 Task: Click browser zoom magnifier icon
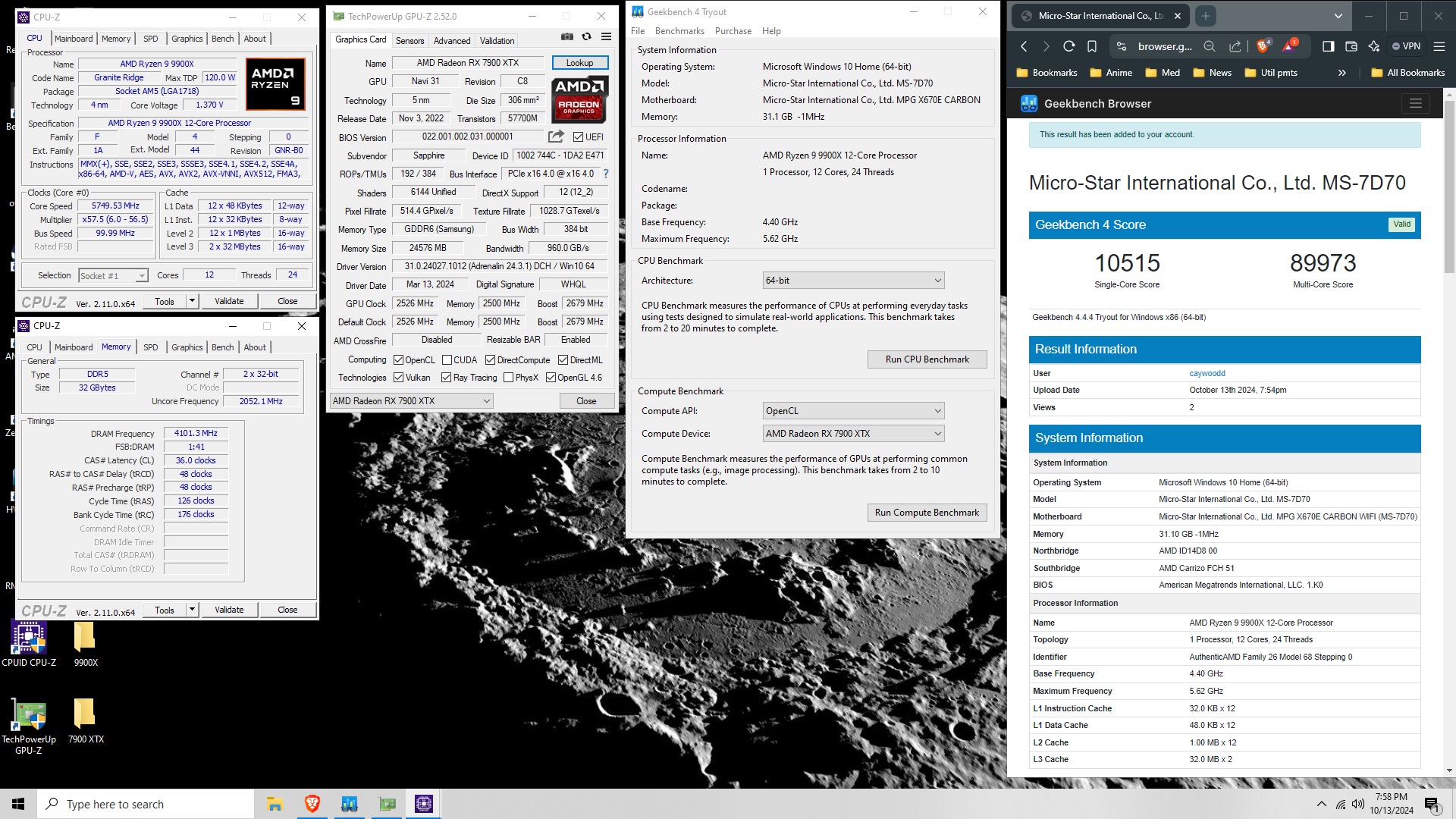click(x=1210, y=46)
